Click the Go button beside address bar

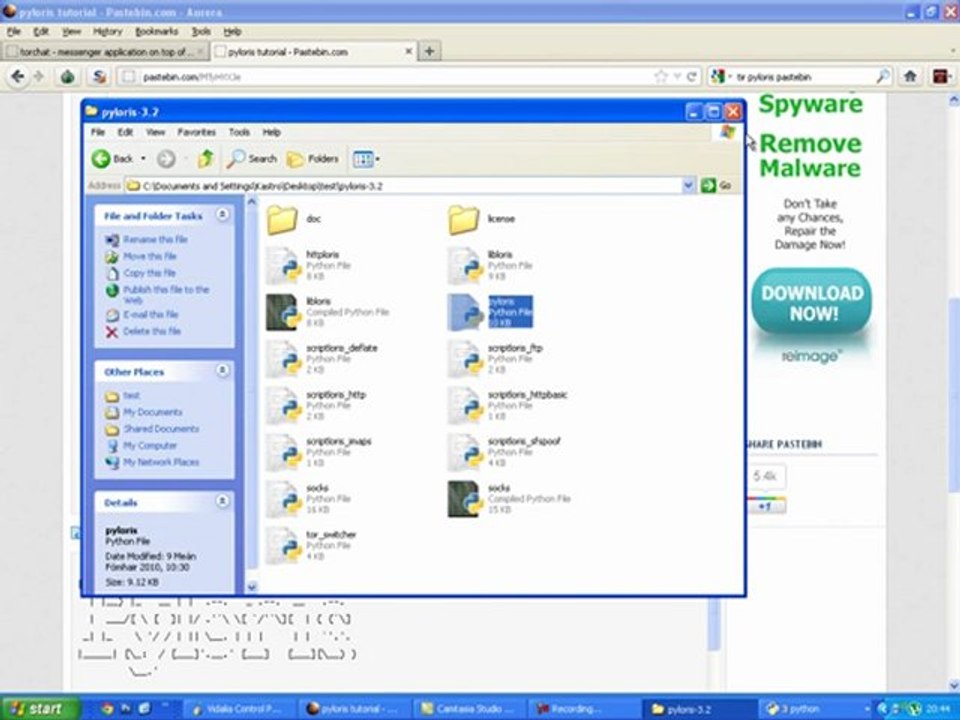(716, 186)
